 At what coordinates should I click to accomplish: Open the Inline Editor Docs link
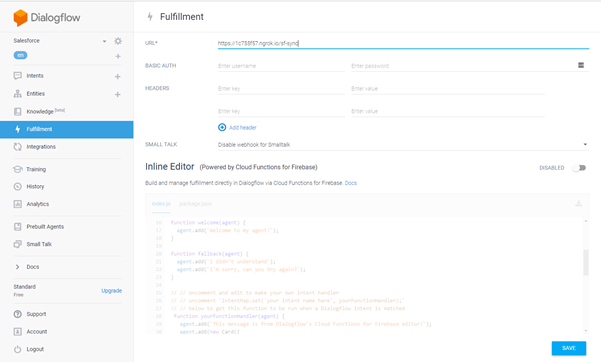(351, 183)
